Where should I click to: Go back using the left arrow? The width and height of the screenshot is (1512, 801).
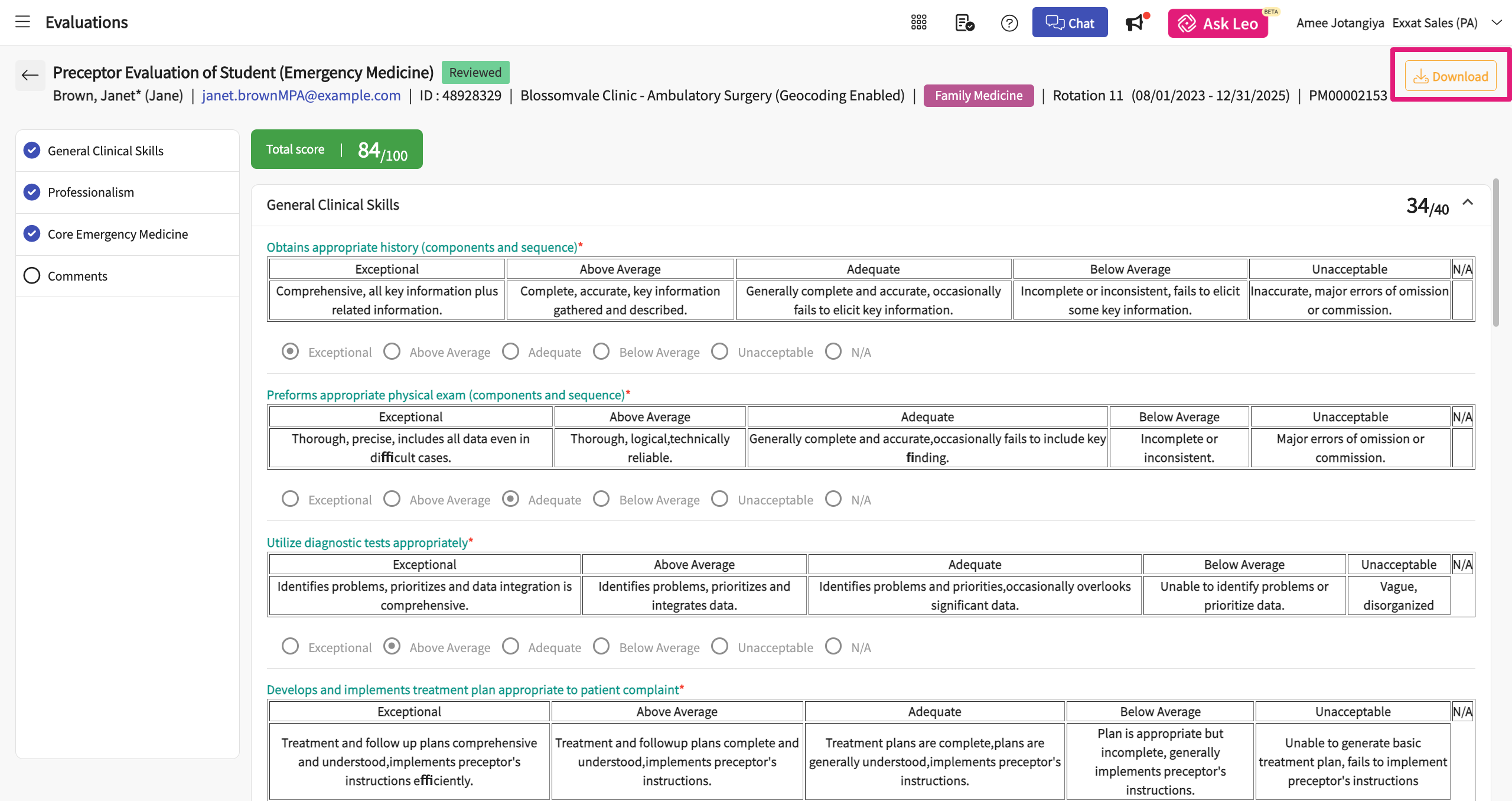pyautogui.click(x=30, y=75)
